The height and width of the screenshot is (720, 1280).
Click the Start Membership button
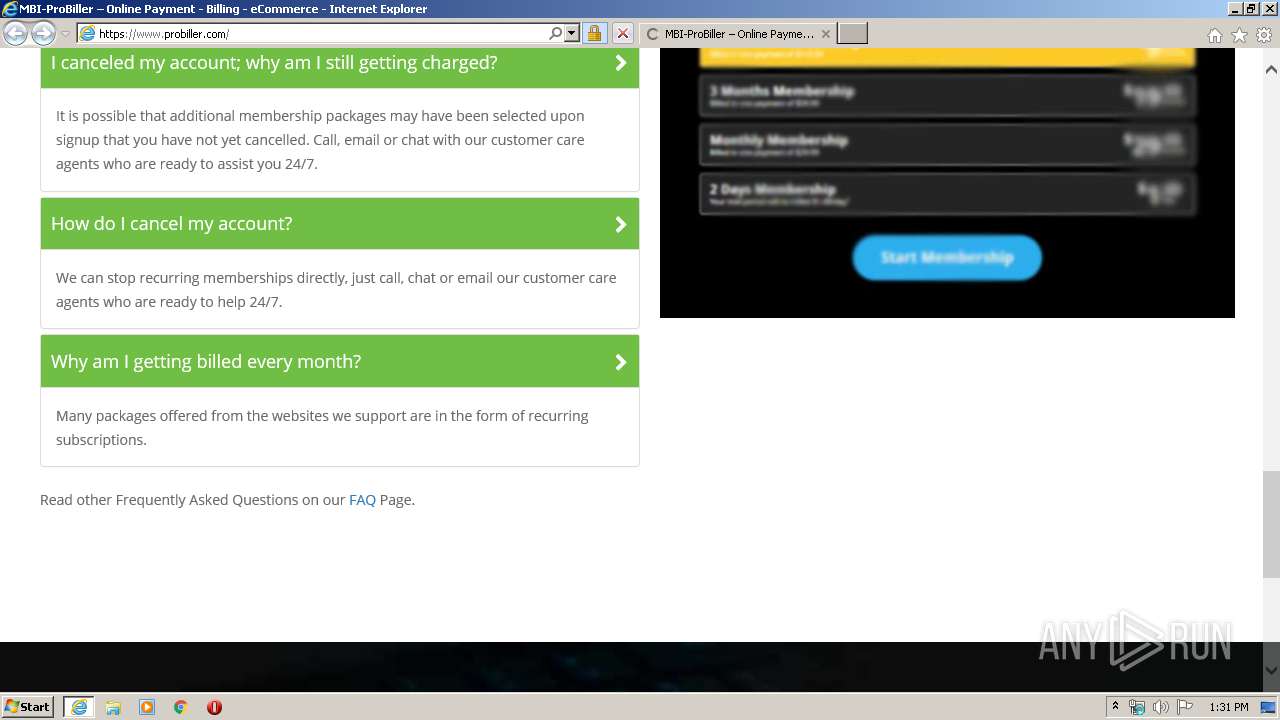click(x=947, y=257)
